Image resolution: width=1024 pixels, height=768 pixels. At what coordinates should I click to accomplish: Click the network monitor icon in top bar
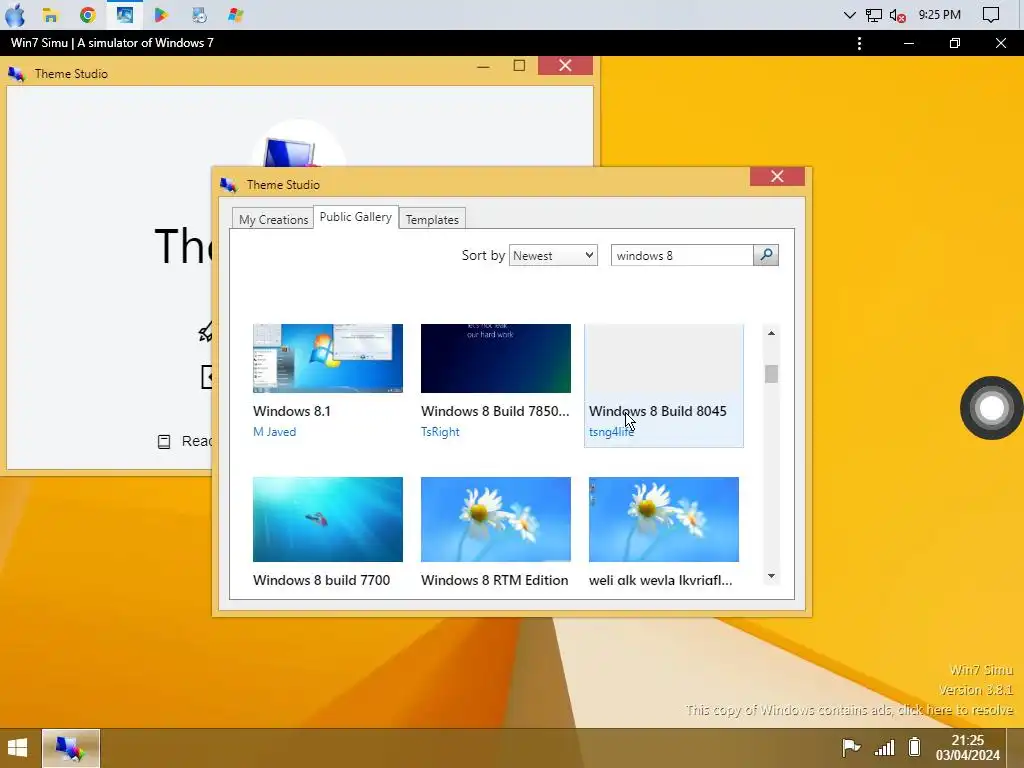(874, 15)
